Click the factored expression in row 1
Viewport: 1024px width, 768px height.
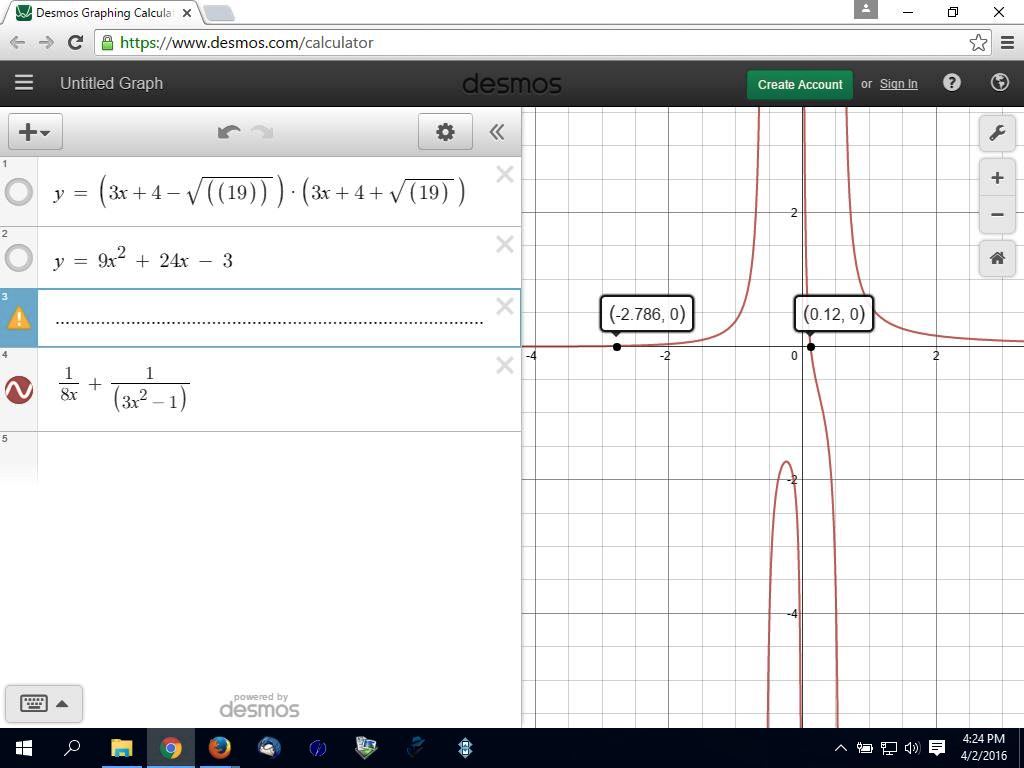pyautogui.click(x=259, y=193)
